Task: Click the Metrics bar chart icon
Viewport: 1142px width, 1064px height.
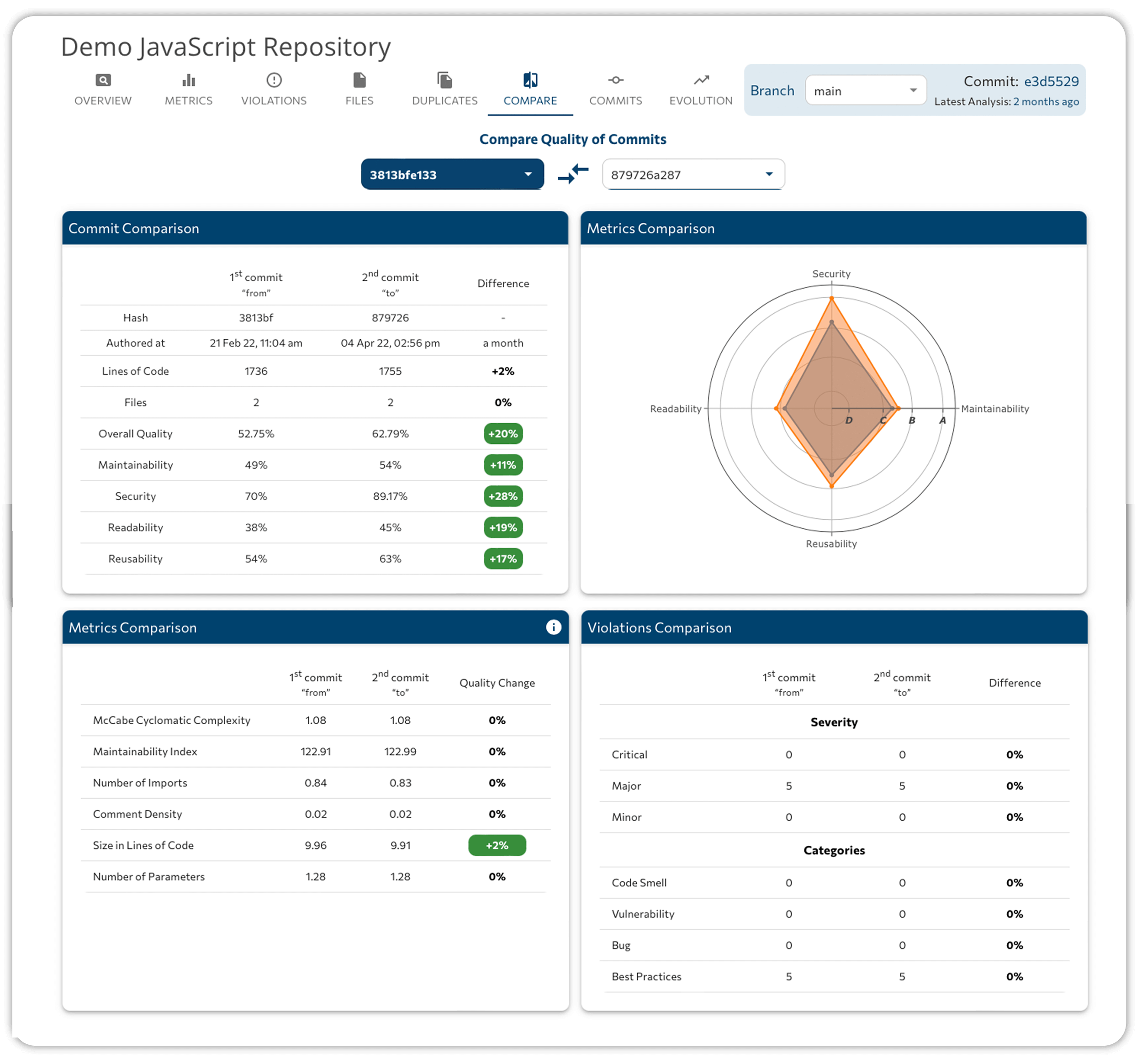Action: [x=188, y=80]
